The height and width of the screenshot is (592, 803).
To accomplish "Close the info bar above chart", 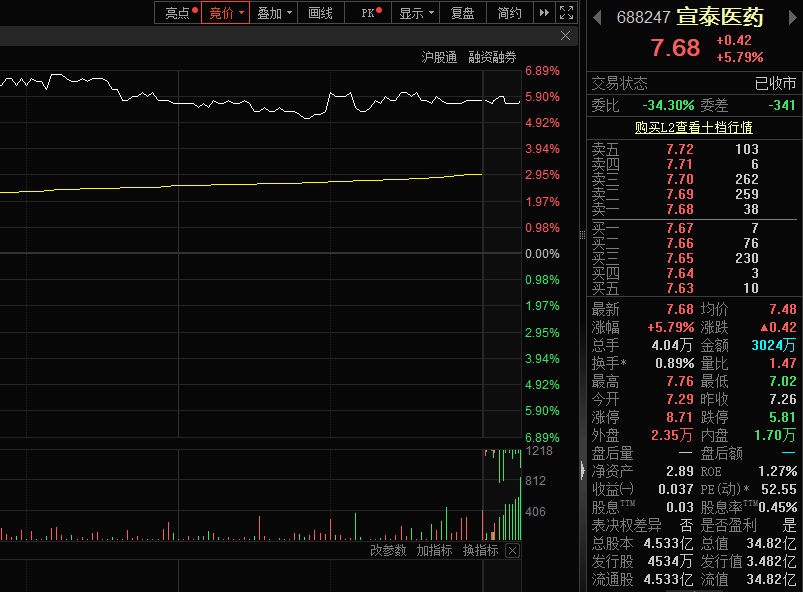I will 565,36.
